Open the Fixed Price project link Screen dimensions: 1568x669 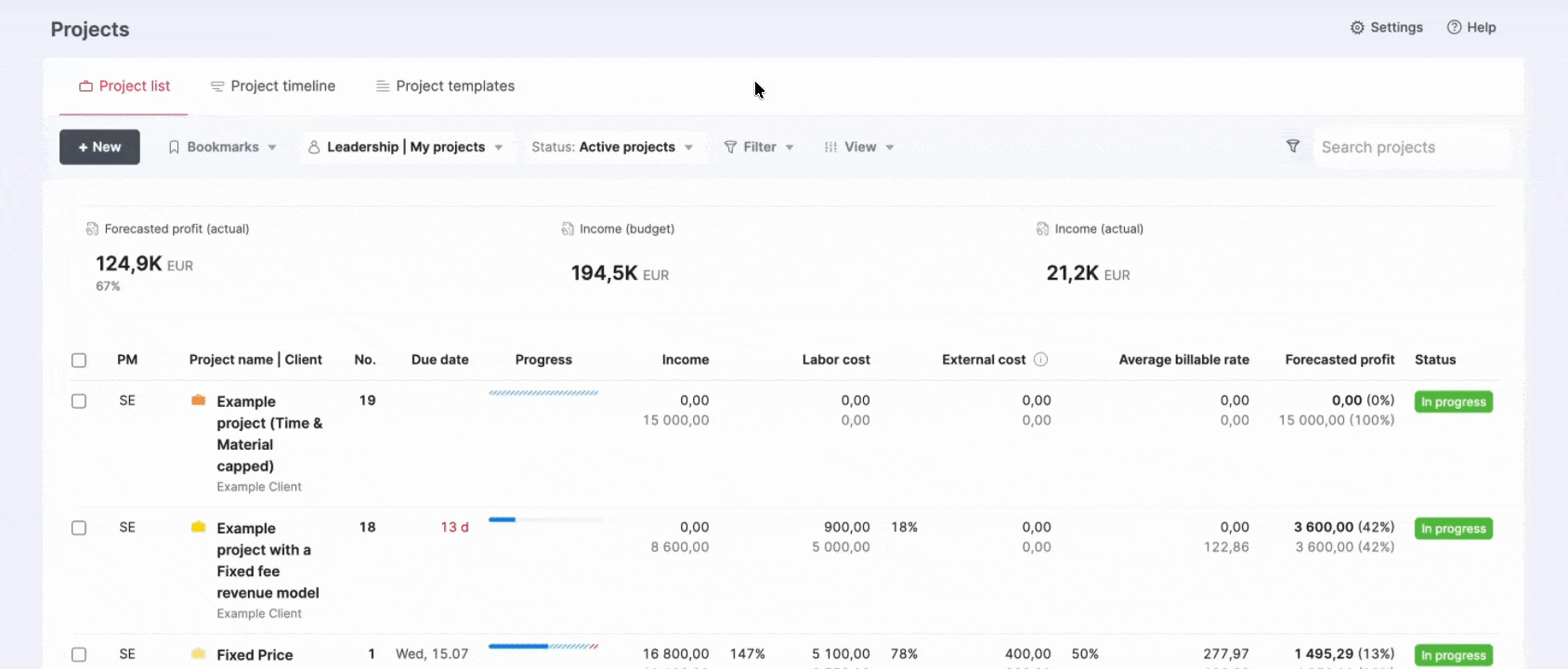tap(255, 655)
